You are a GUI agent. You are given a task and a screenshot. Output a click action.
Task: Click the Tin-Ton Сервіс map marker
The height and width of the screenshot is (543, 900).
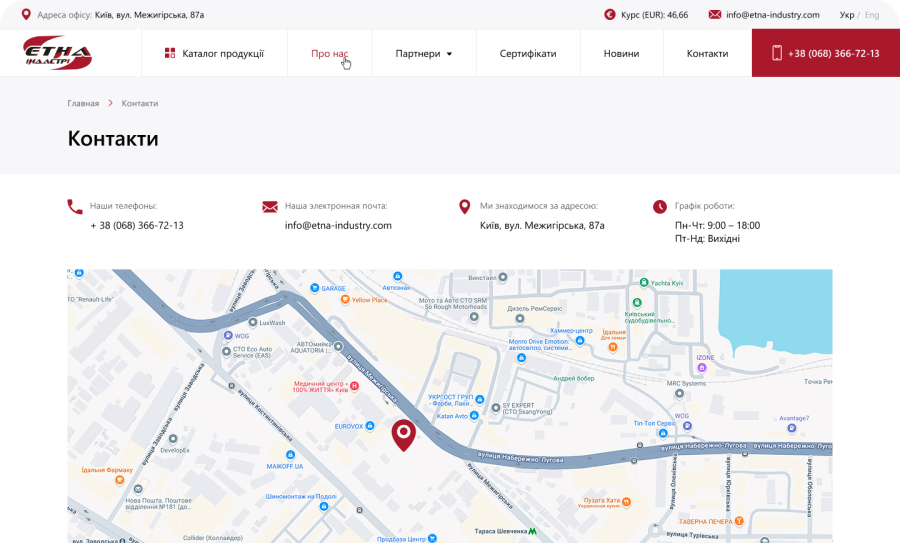(x=663, y=434)
